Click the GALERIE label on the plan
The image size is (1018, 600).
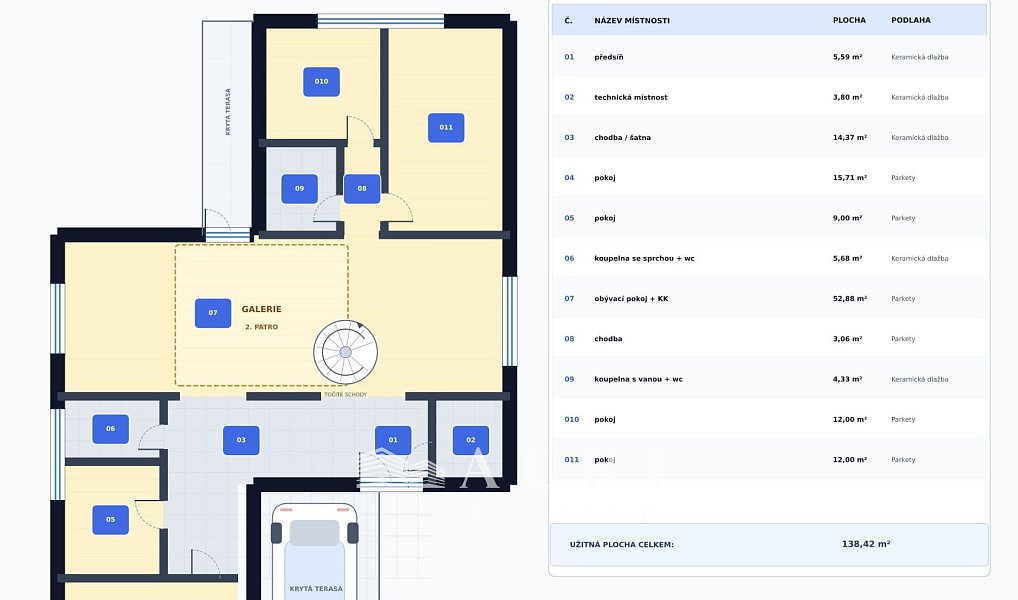coord(262,310)
